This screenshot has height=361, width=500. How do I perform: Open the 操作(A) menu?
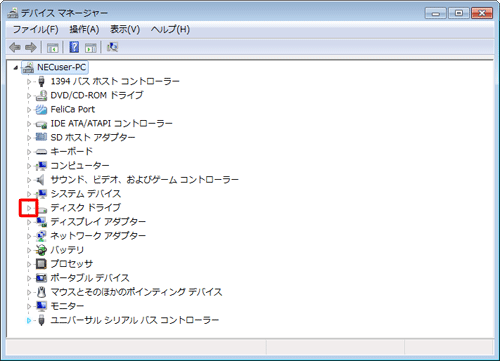[x=84, y=30]
